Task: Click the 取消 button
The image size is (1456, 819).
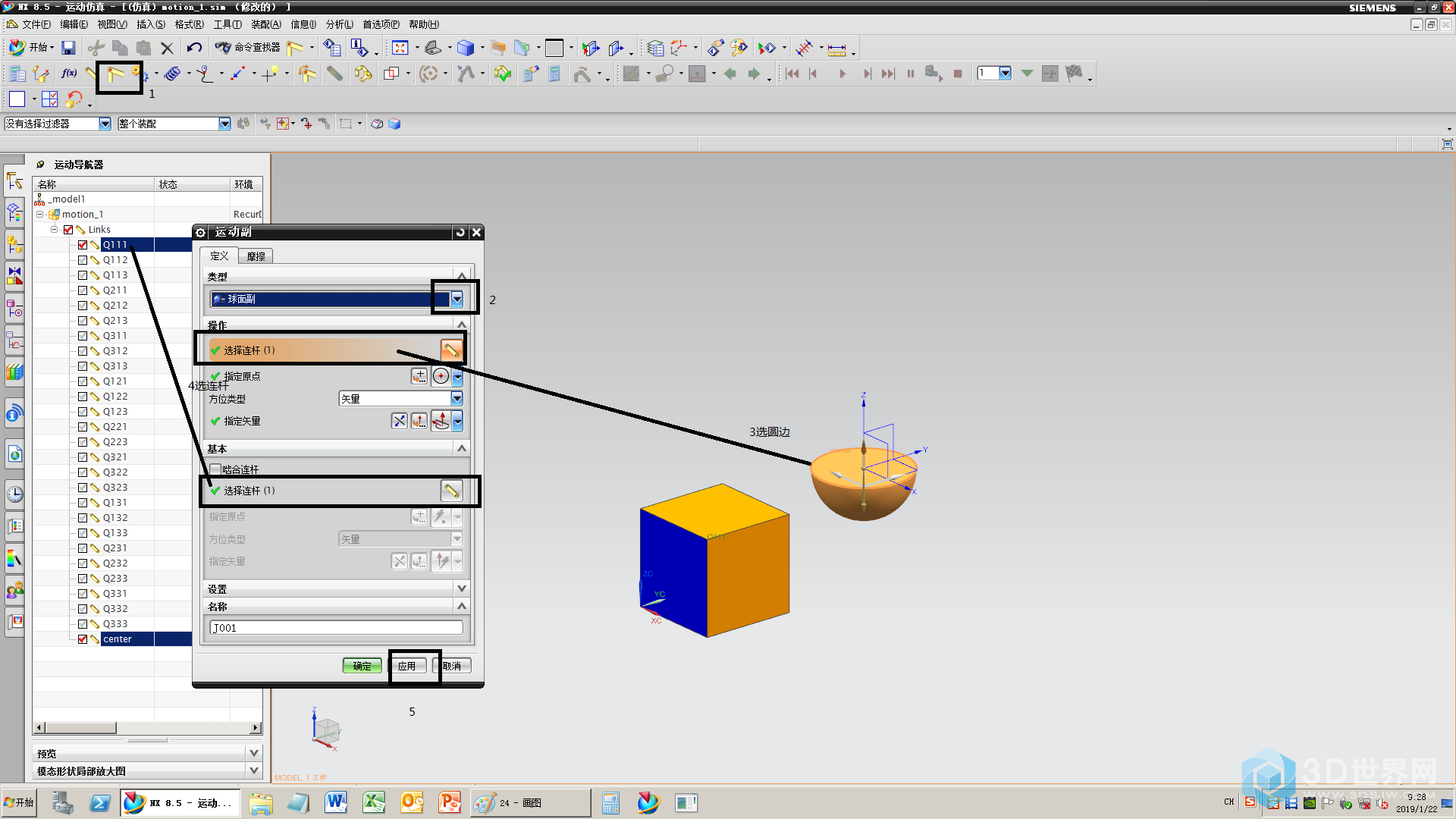Action: [452, 666]
